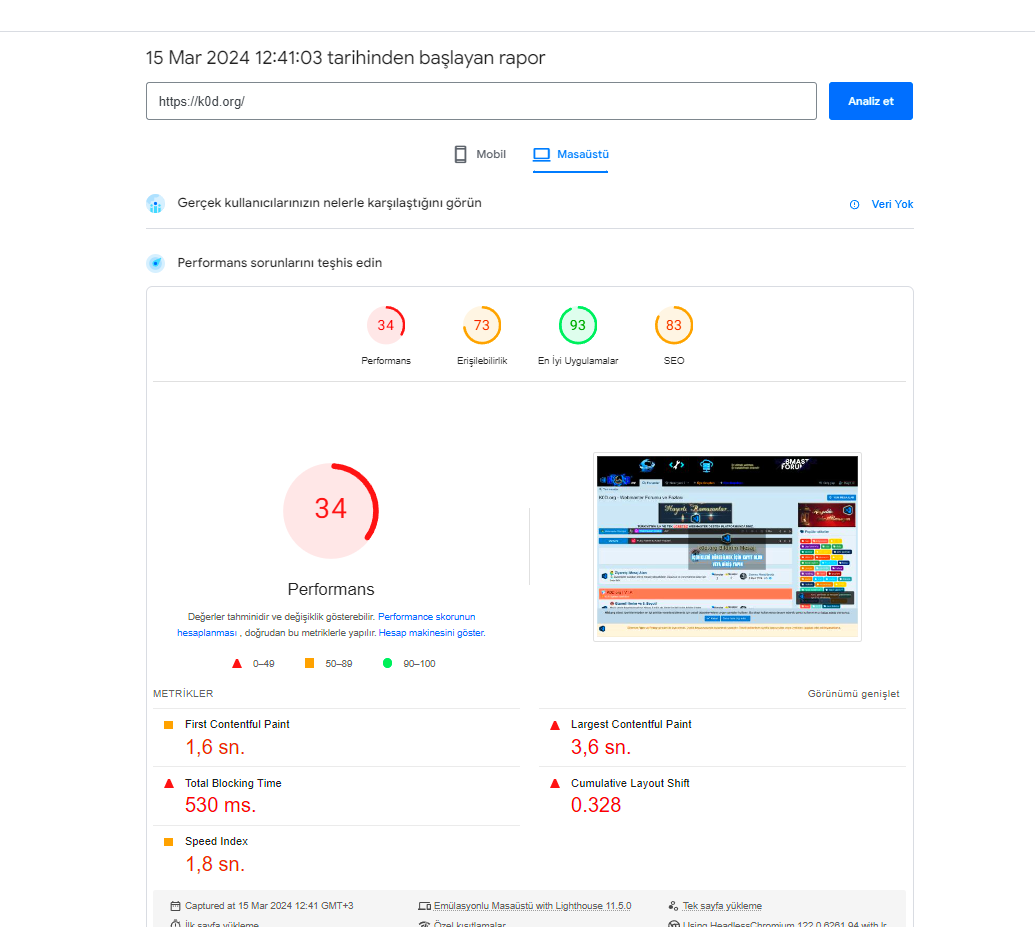Viewport: 1035px width, 927px height.
Task: Click the Veri Yok info icon
Action: tap(854, 205)
